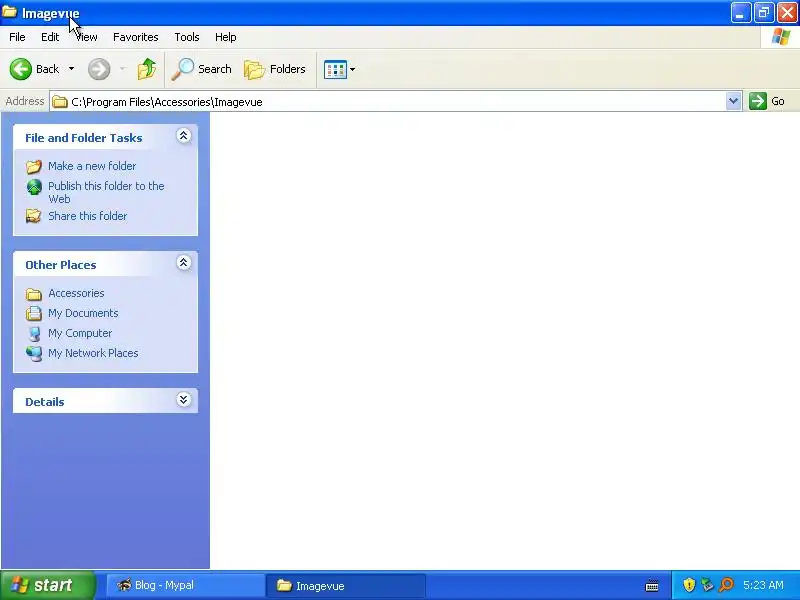
Task: Open the Tools menu
Action: [187, 37]
